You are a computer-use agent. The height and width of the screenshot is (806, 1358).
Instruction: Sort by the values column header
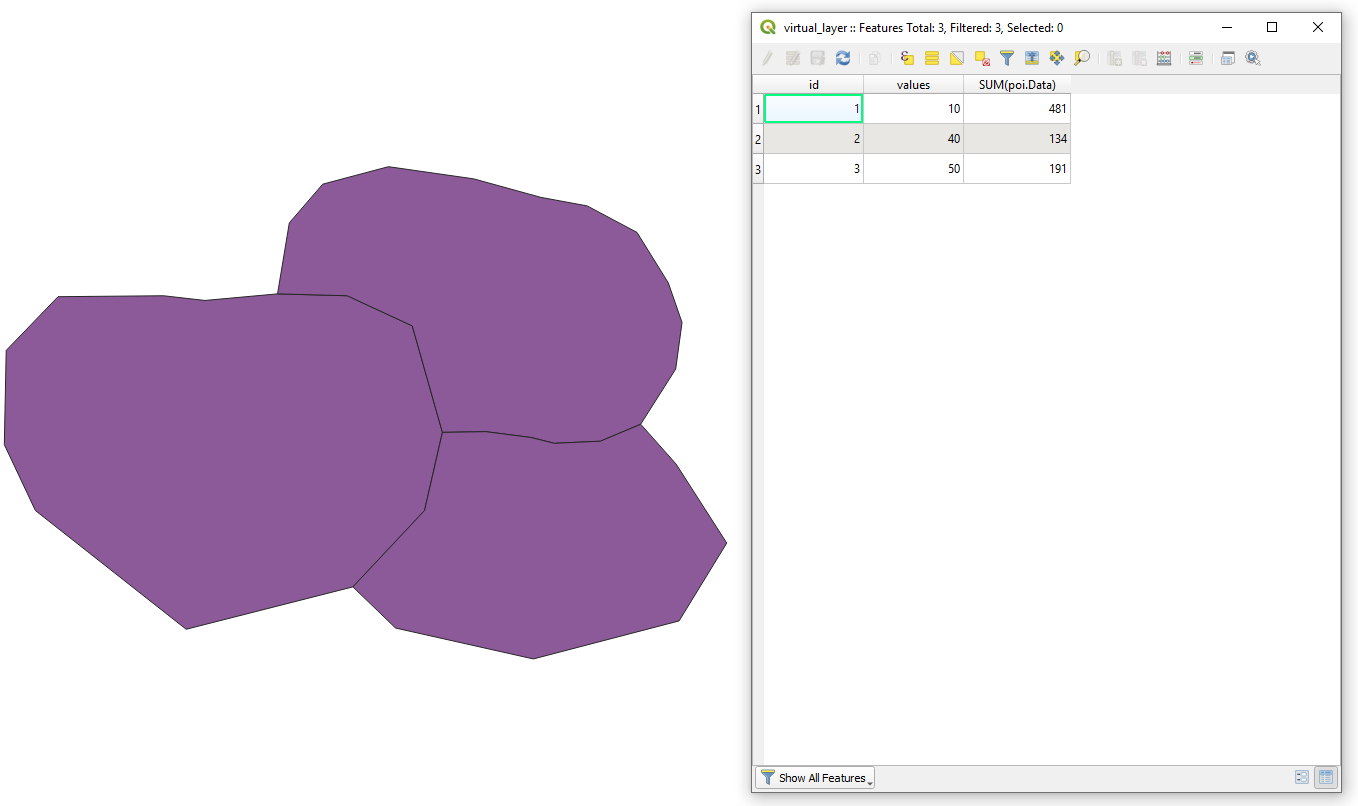pyautogui.click(x=913, y=85)
